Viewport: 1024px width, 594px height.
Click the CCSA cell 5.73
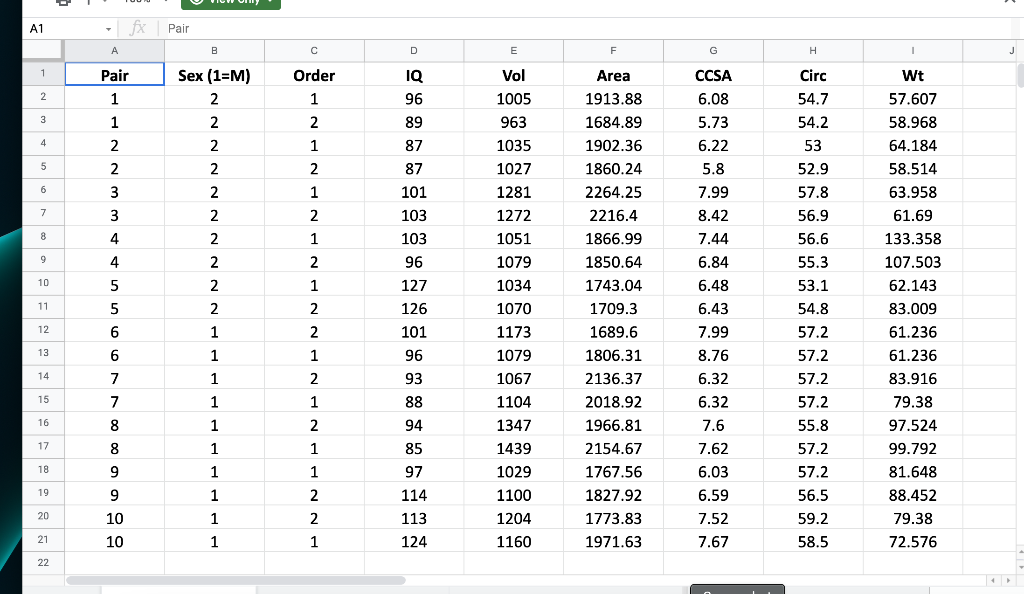713,122
